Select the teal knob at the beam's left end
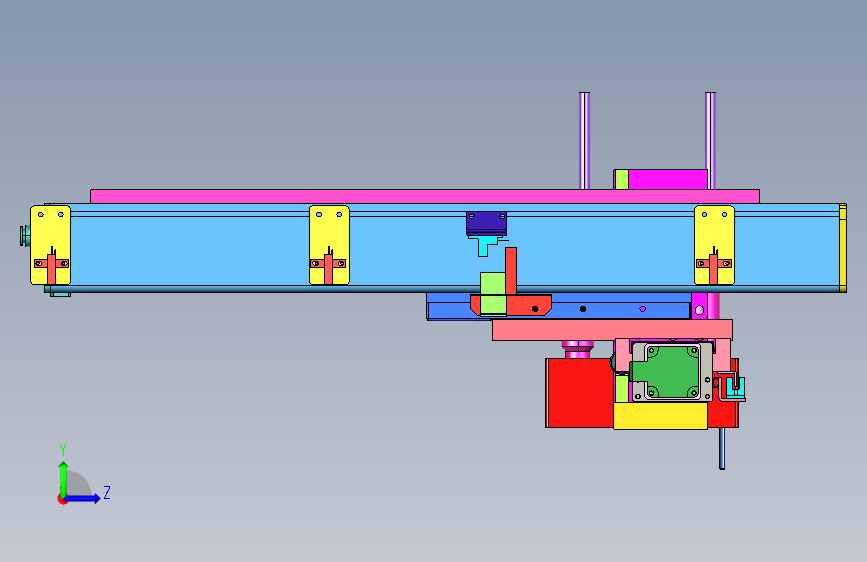Viewport: 867px width, 562px height. [25, 236]
